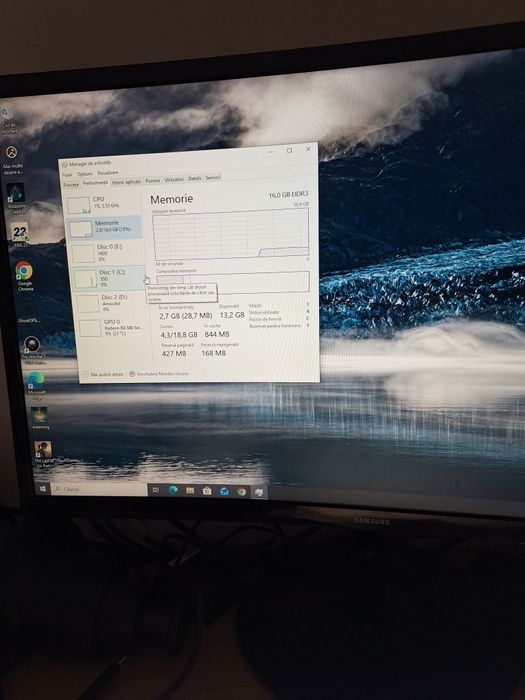
Task: Click the '4,3/18,8 GB' committed value
Action: point(179,334)
